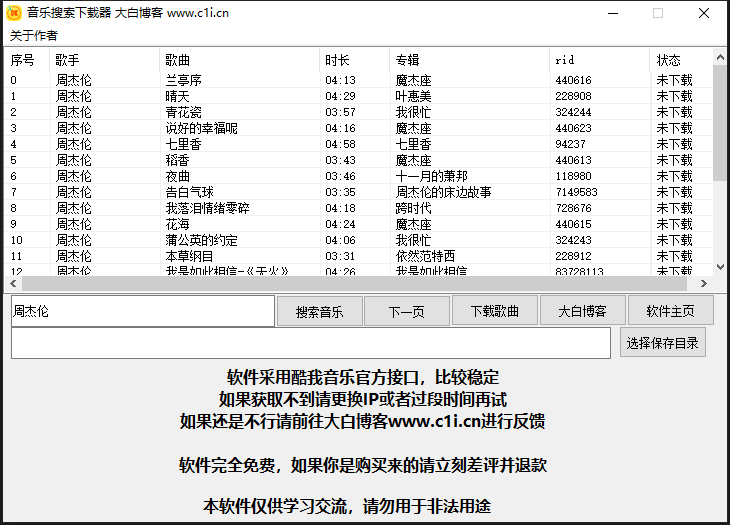
Task: Click the rid column header
Action: 598,60
